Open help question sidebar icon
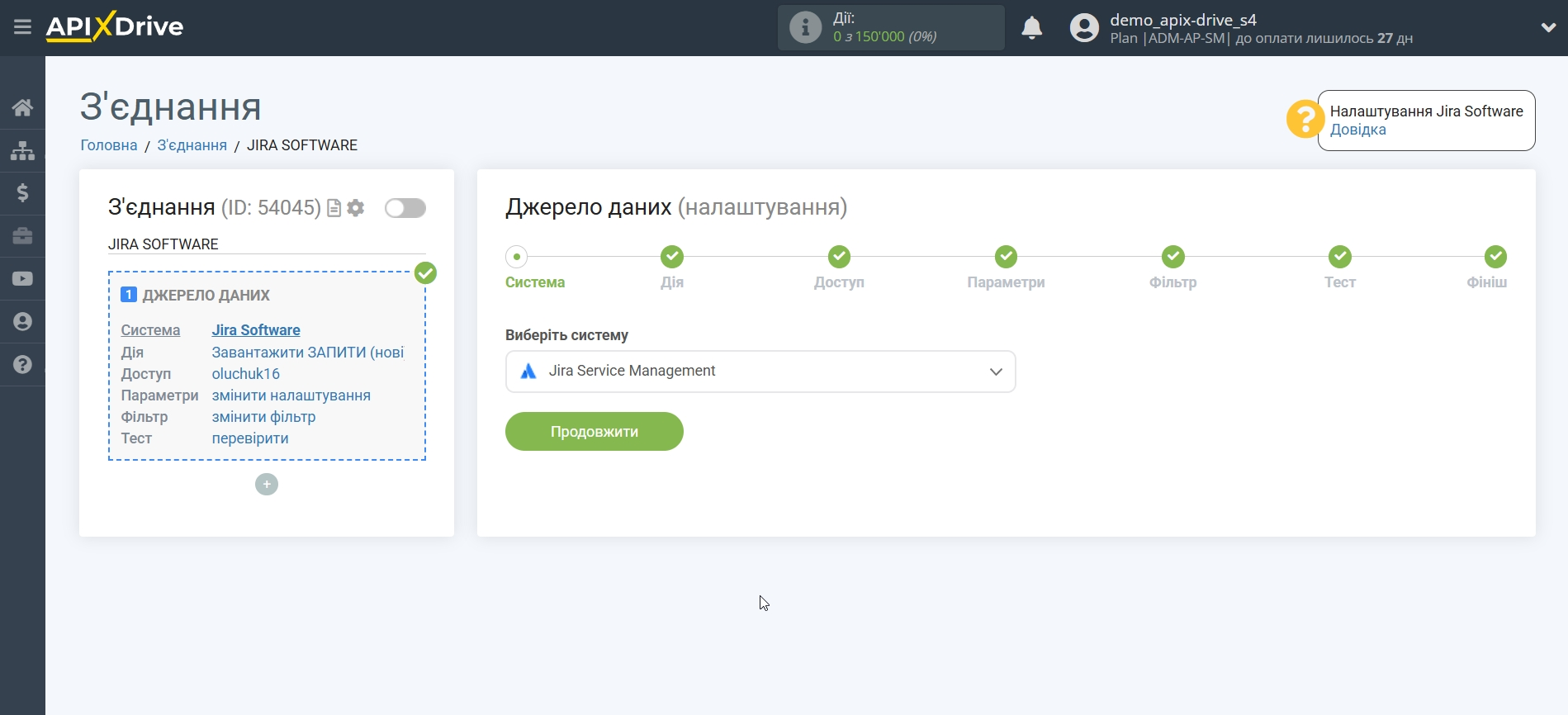The image size is (1568, 715). [x=22, y=364]
